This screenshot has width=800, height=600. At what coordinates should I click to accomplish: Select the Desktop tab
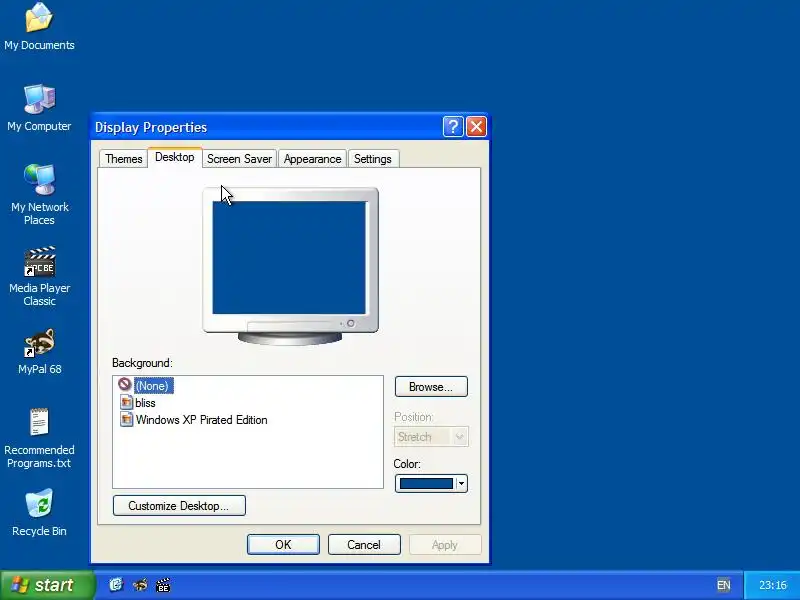pos(174,157)
